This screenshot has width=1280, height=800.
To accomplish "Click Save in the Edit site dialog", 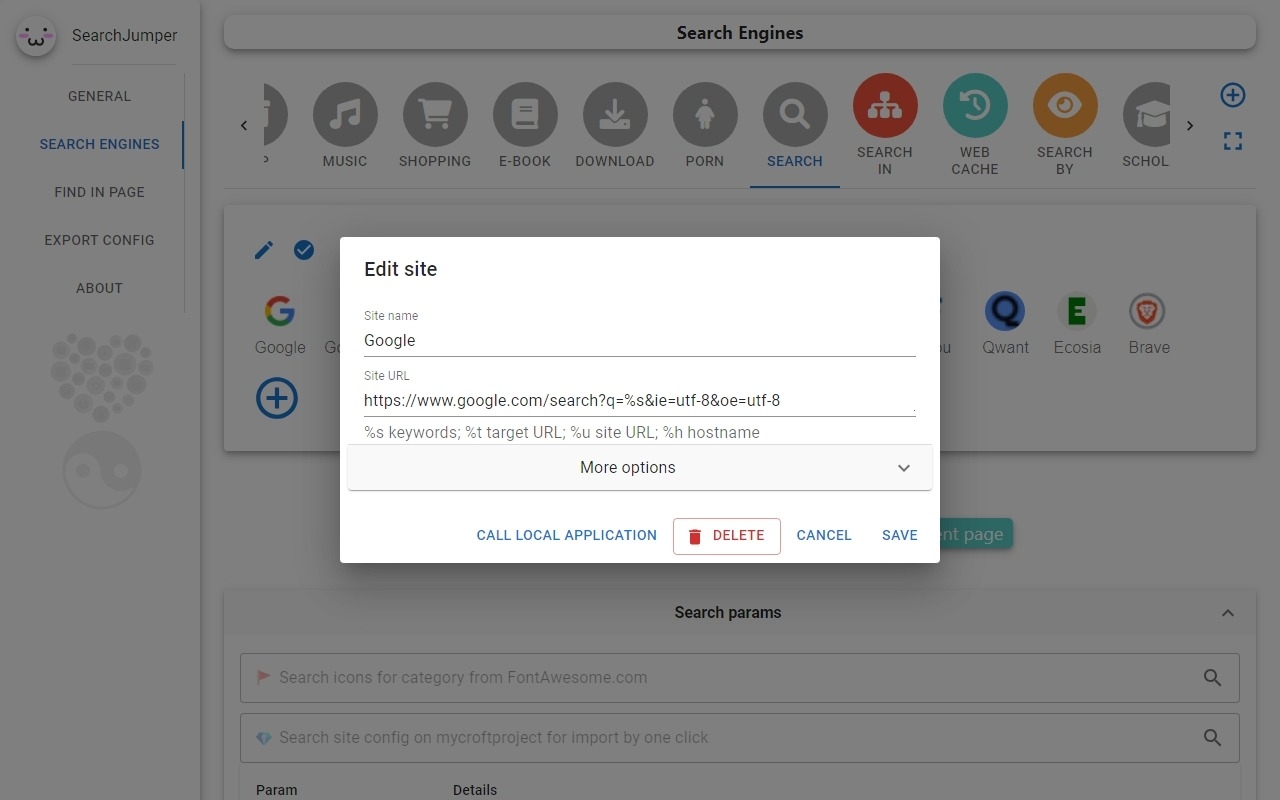I will (899, 535).
